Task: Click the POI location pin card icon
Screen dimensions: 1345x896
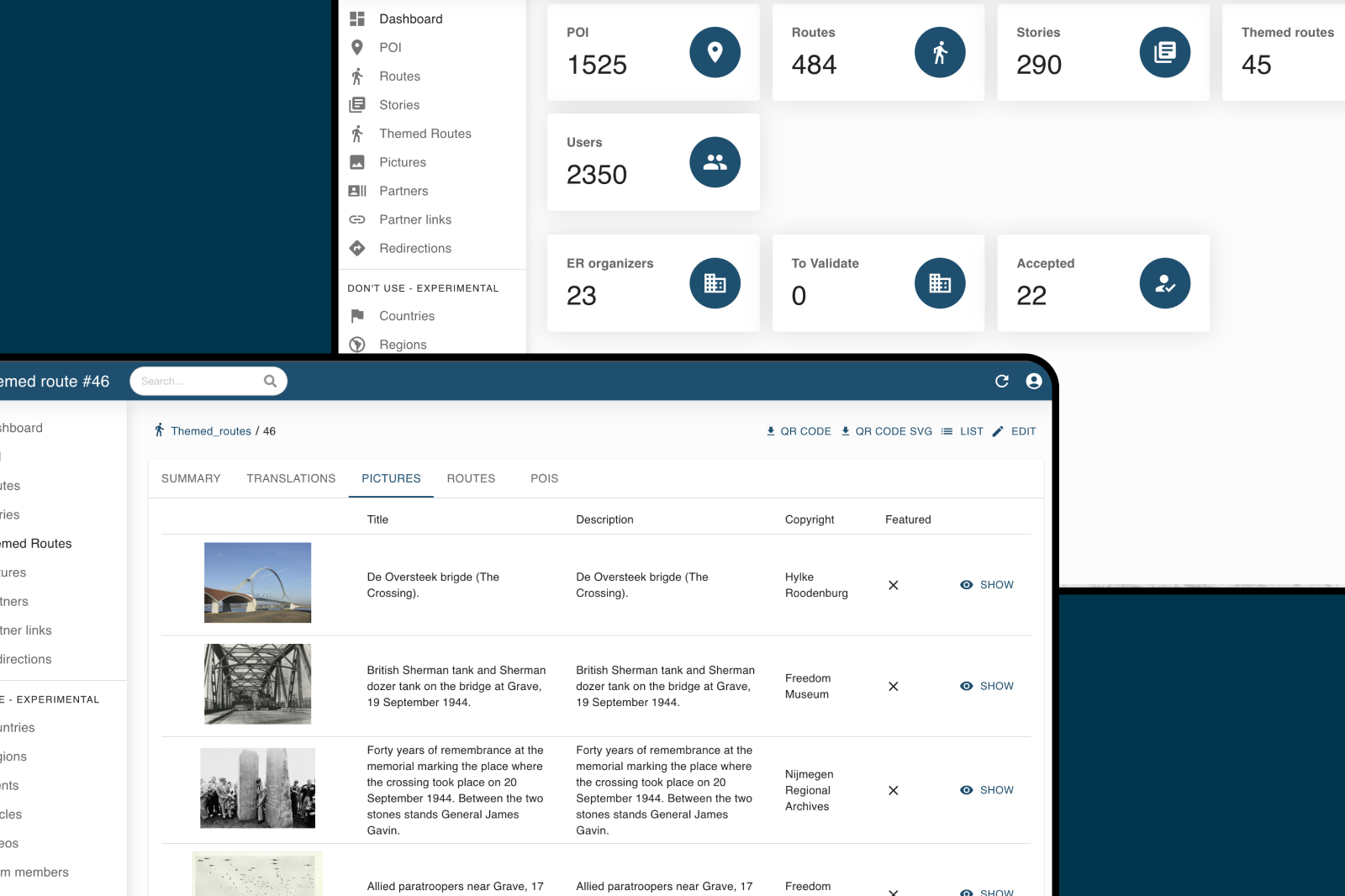Action: (715, 52)
